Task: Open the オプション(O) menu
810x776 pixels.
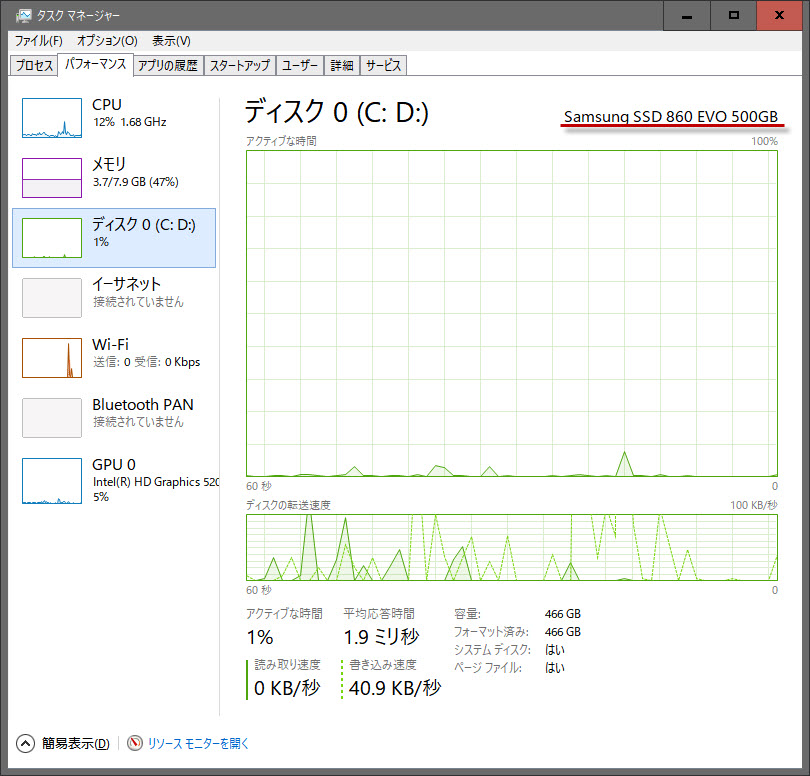Action: [x=107, y=41]
